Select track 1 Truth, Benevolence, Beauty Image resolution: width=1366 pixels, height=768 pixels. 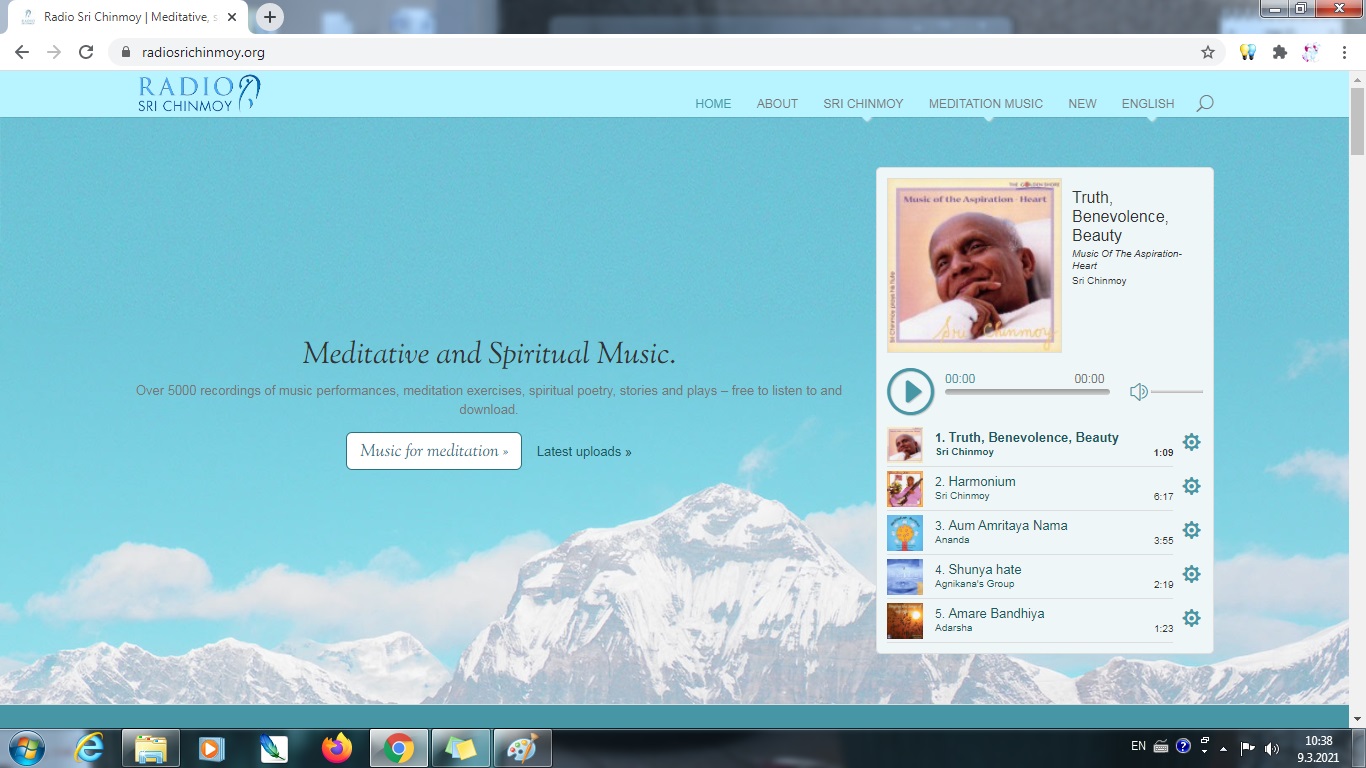(x=1027, y=437)
